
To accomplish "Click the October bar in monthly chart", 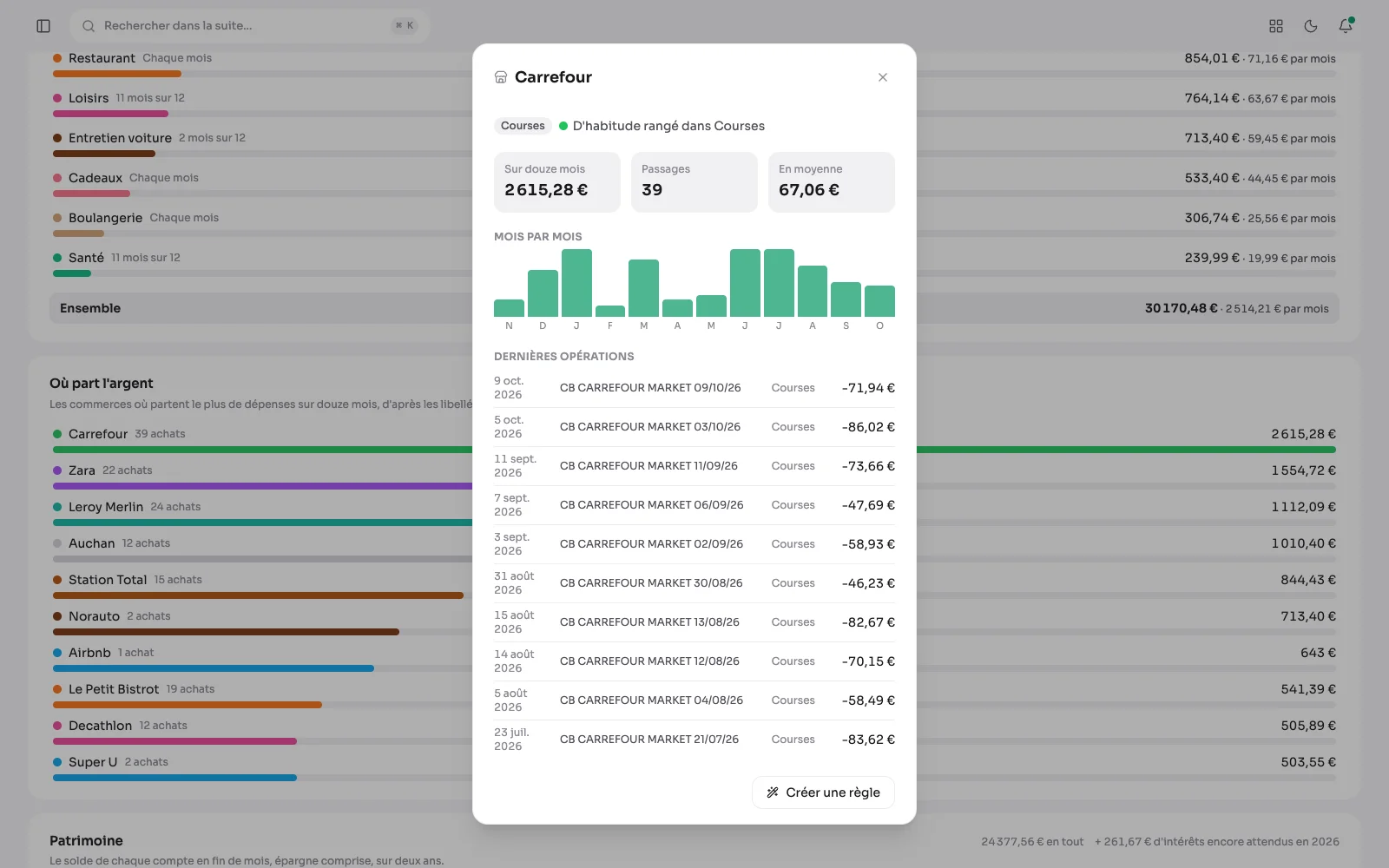I will 879,301.
